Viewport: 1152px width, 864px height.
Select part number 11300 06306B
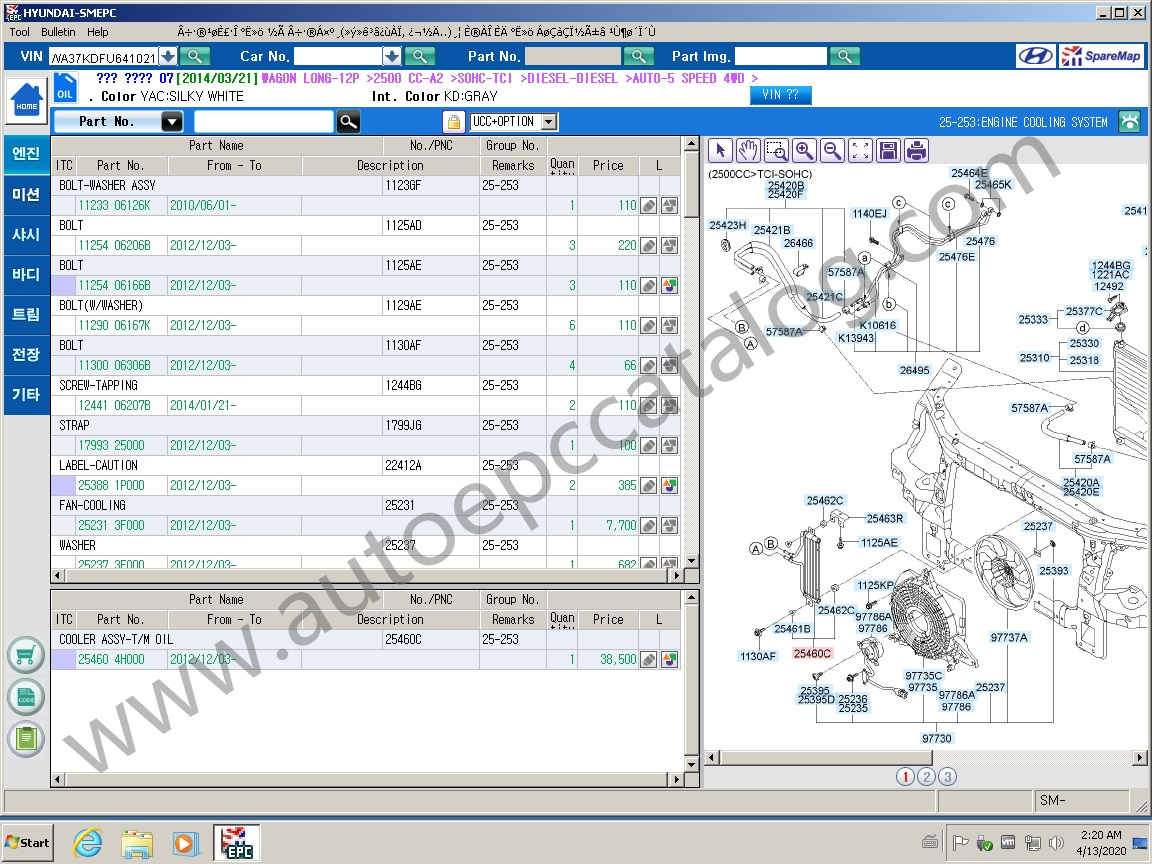[115, 365]
